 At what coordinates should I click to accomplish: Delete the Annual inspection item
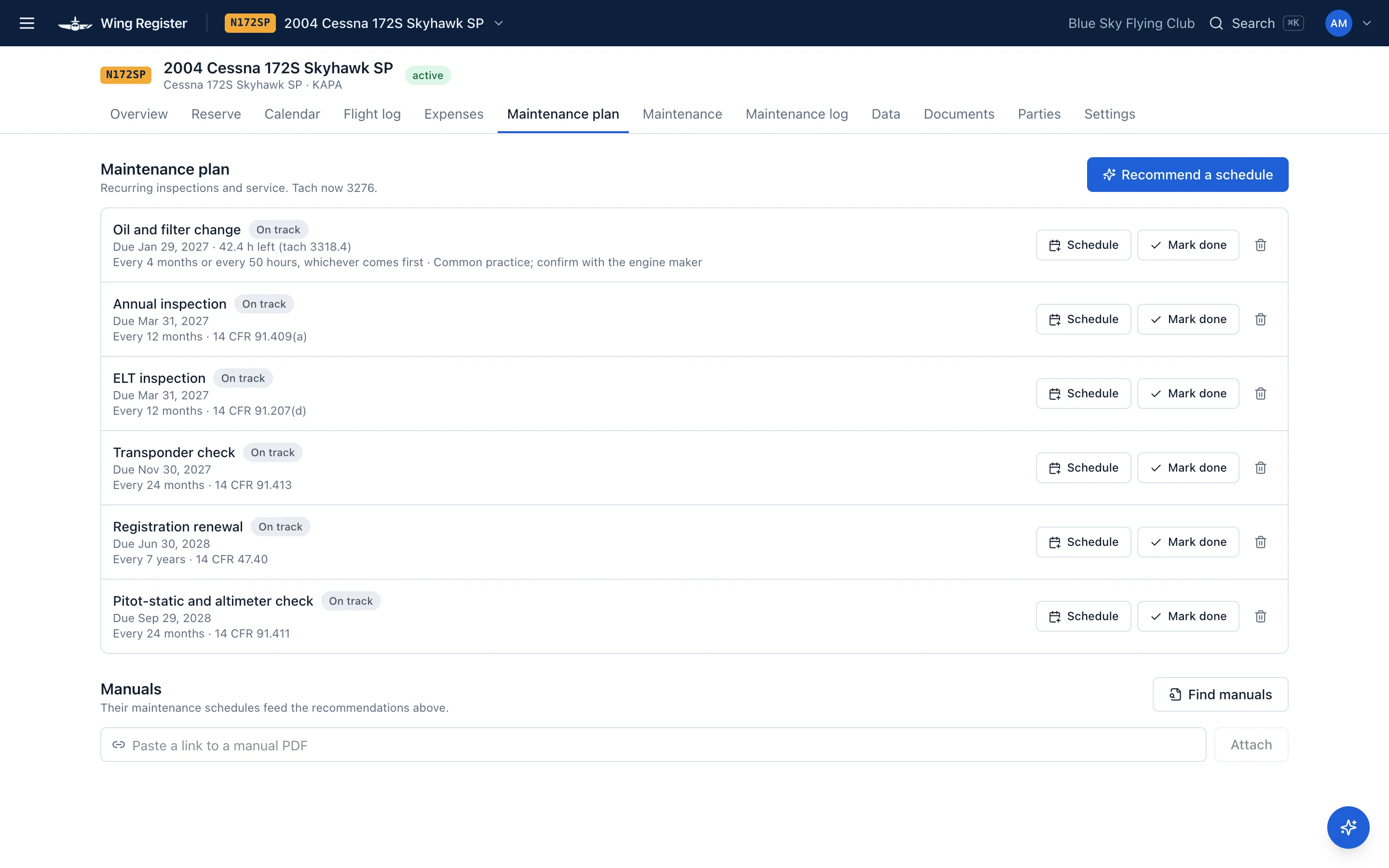click(1260, 319)
